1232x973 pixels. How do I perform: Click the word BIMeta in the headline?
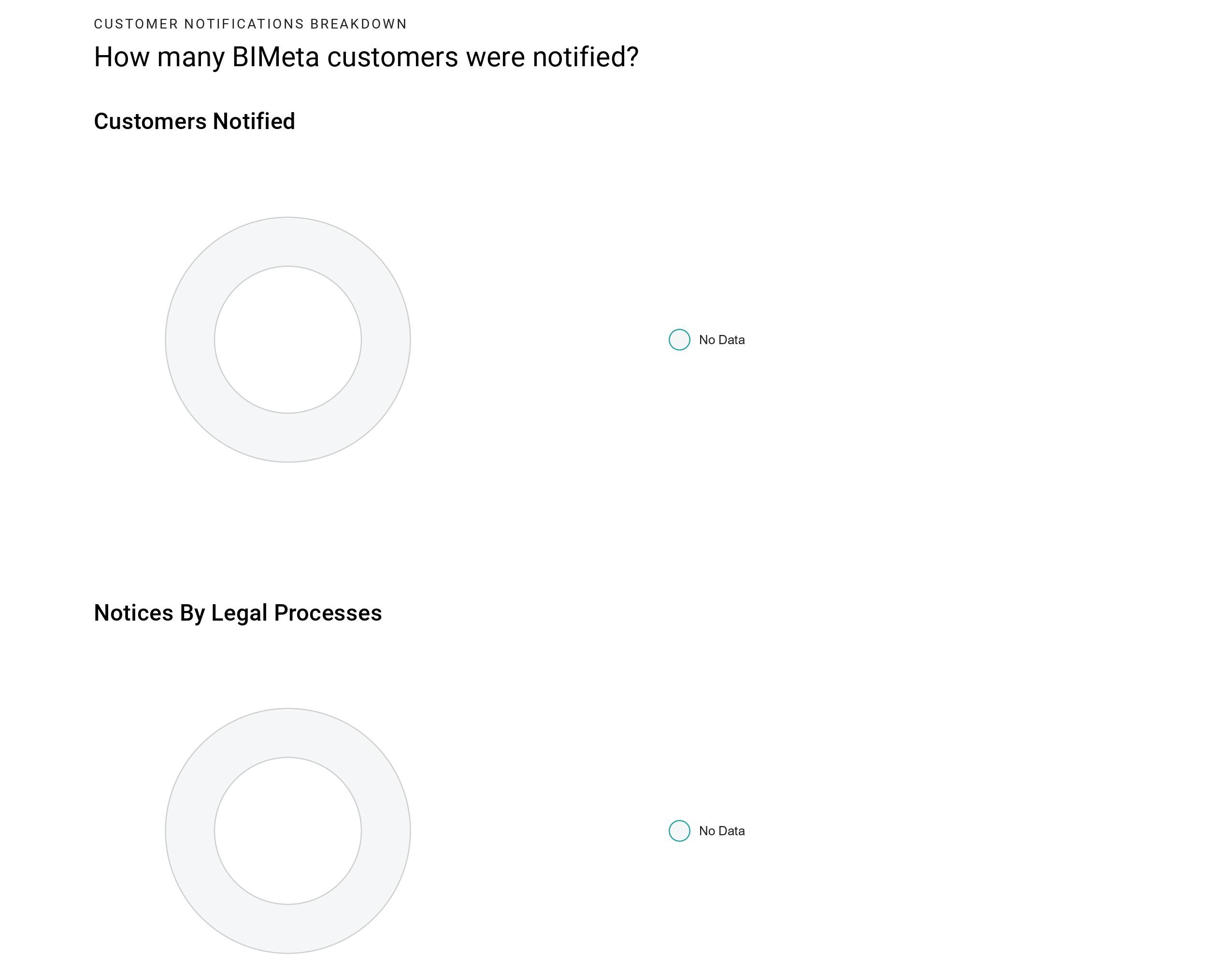tap(275, 57)
